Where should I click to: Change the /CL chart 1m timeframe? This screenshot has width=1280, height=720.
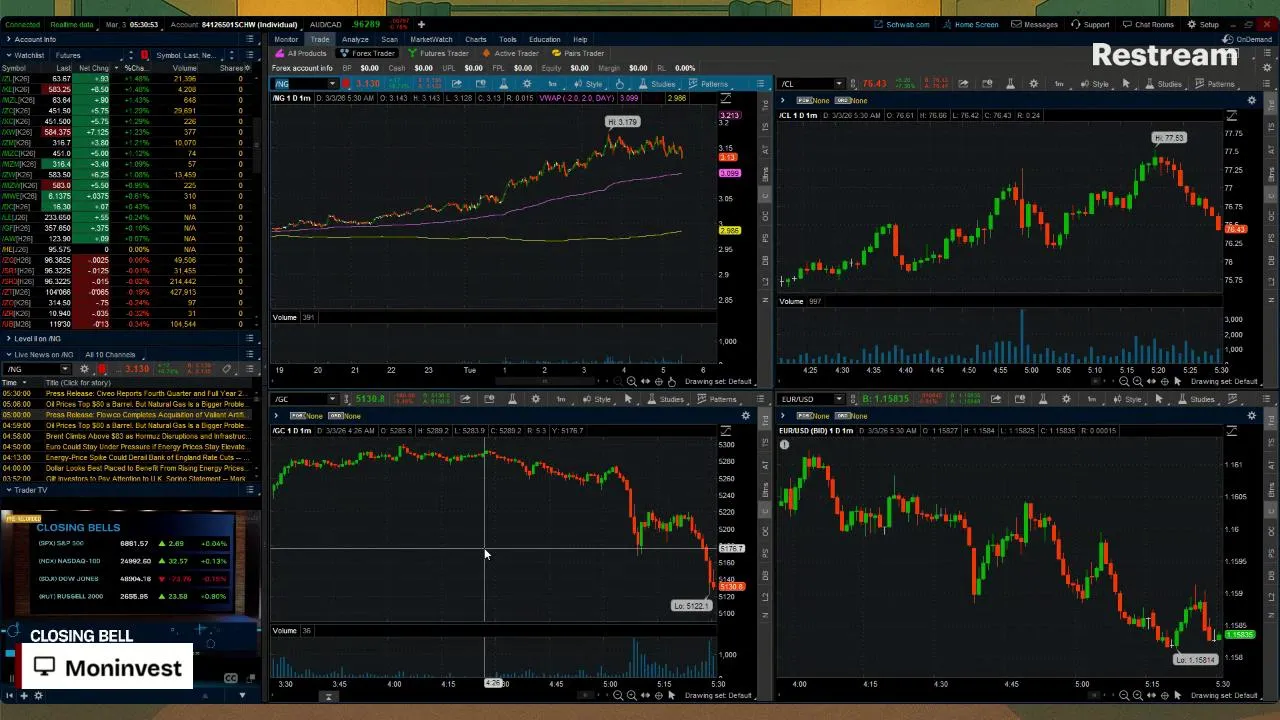tap(1059, 84)
